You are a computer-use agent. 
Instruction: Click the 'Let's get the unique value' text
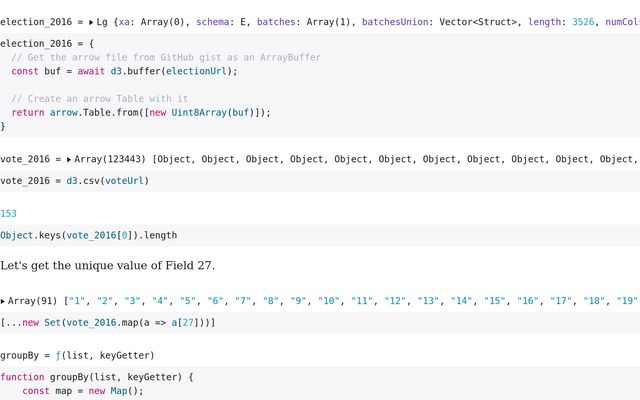pos(107,266)
